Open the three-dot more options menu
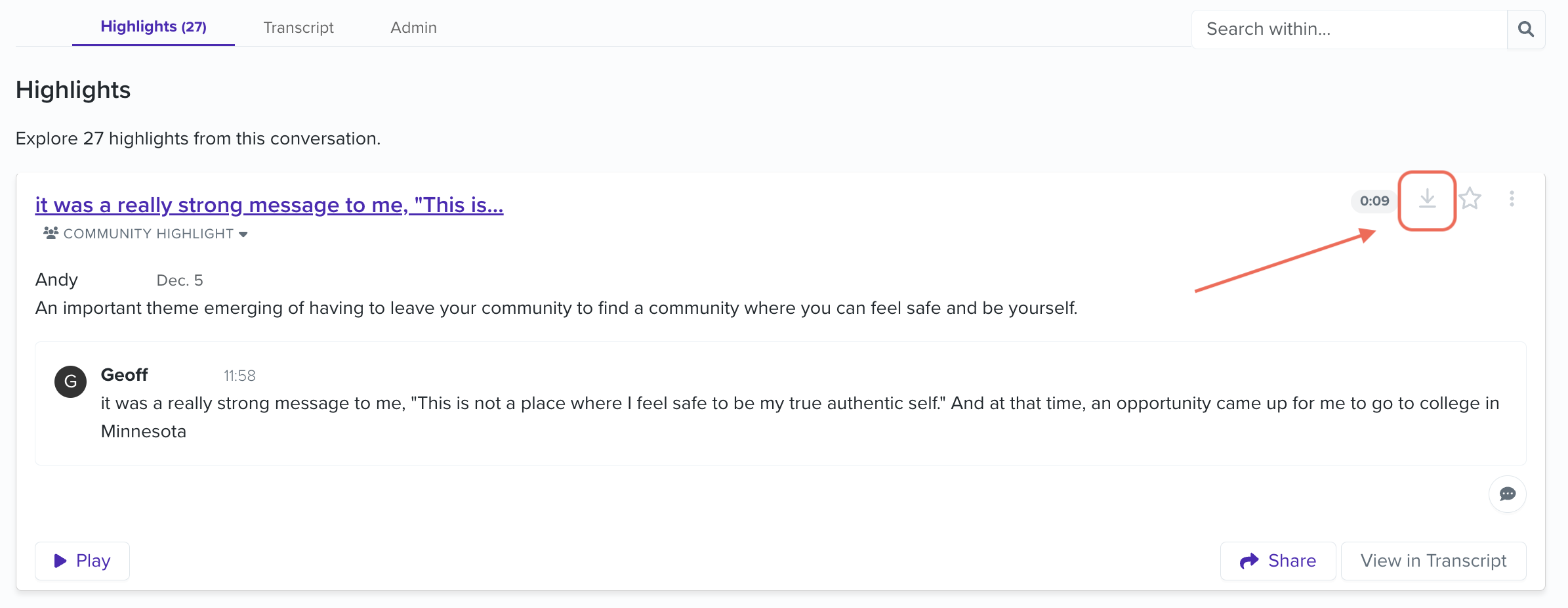Screen dimensions: 1568x608 (1512, 199)
